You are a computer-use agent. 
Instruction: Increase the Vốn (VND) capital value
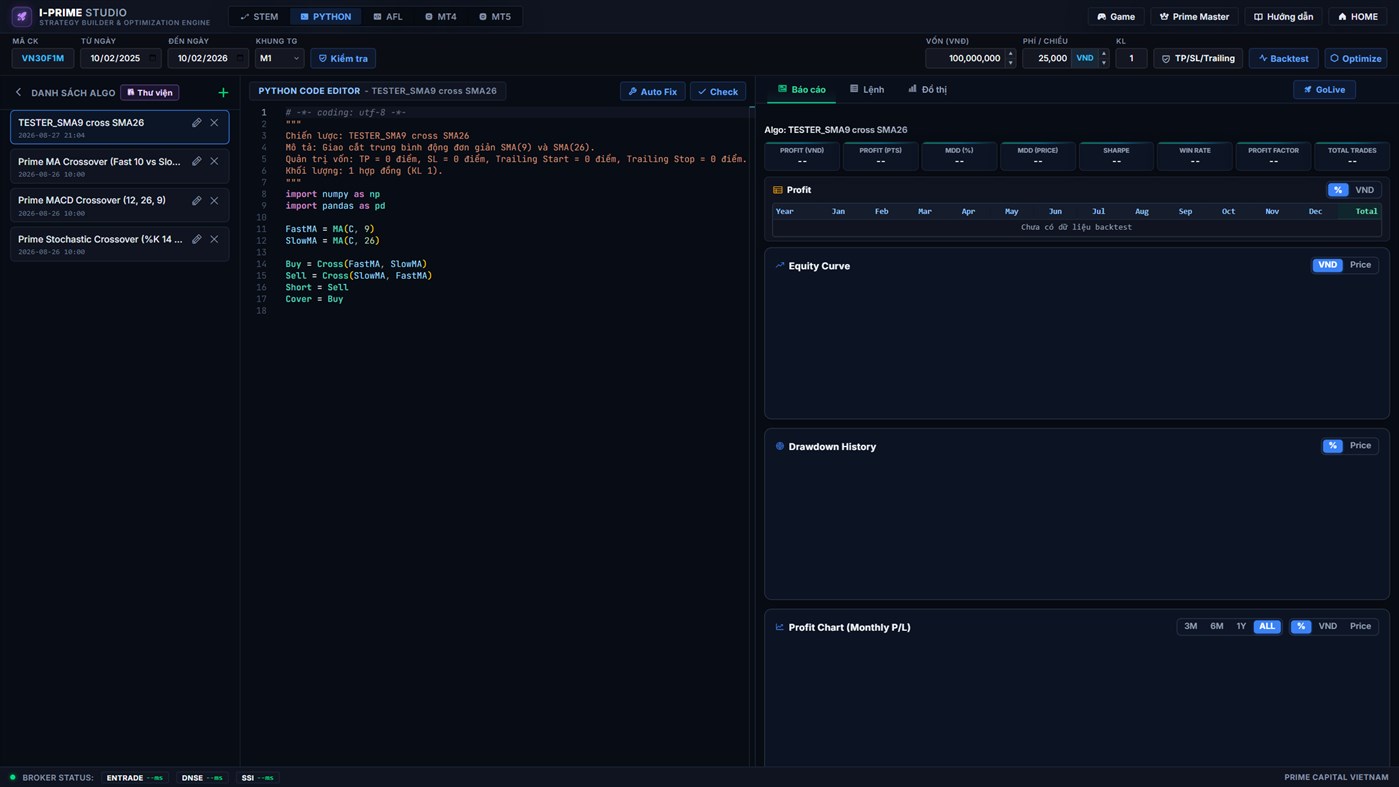click(x=1010, y=54)
